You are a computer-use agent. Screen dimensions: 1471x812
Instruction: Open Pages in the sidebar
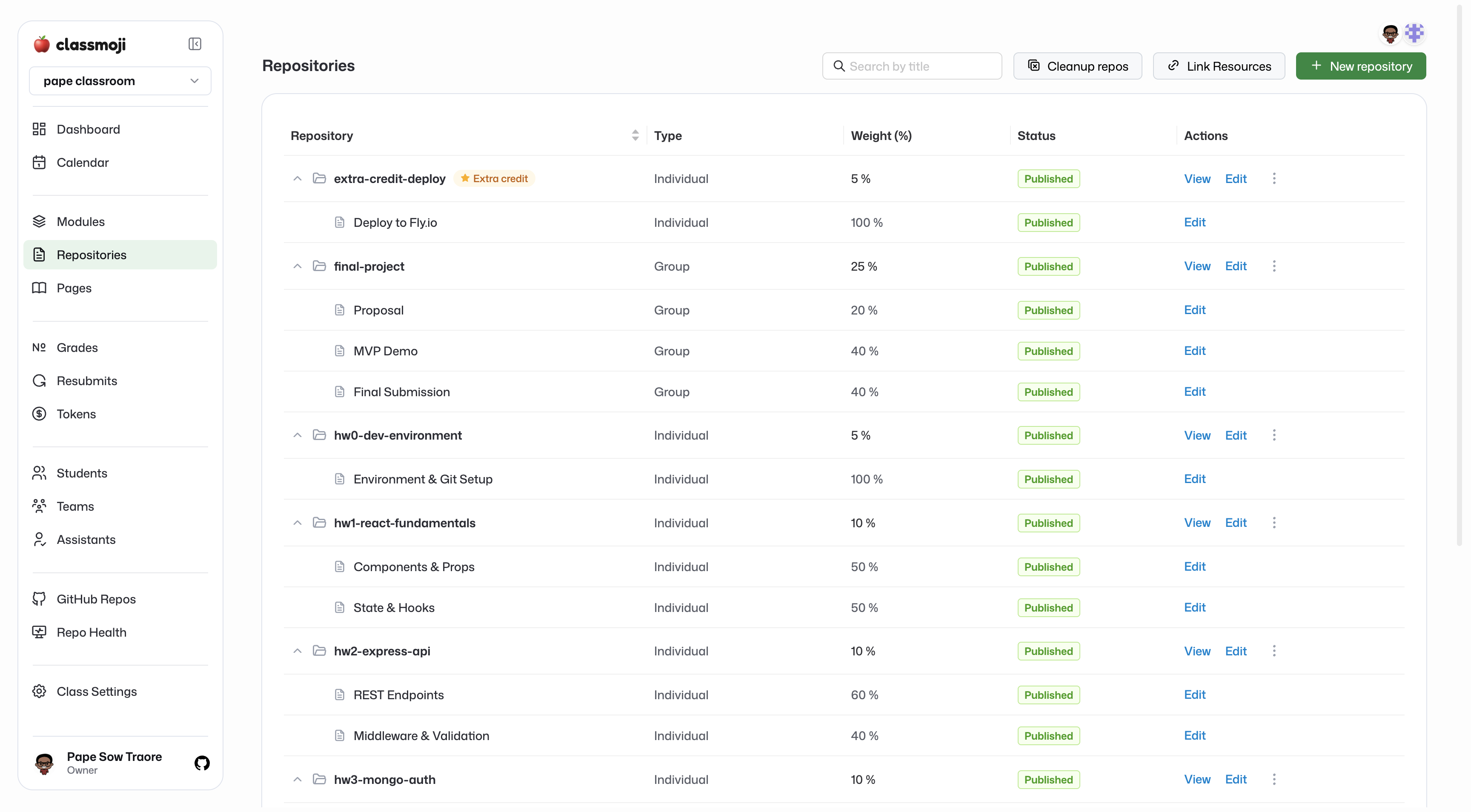120,288
